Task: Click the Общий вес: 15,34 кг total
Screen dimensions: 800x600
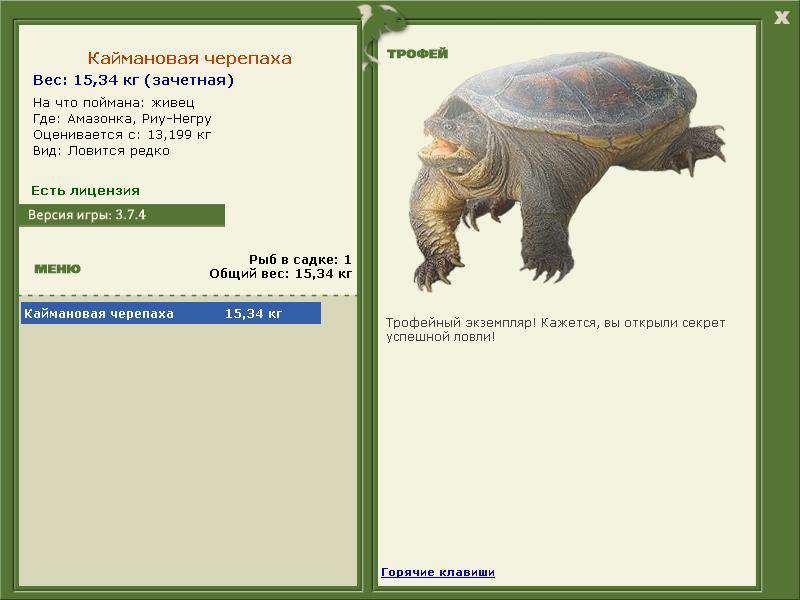Action: pyautogui.click(x=281, y=274)
